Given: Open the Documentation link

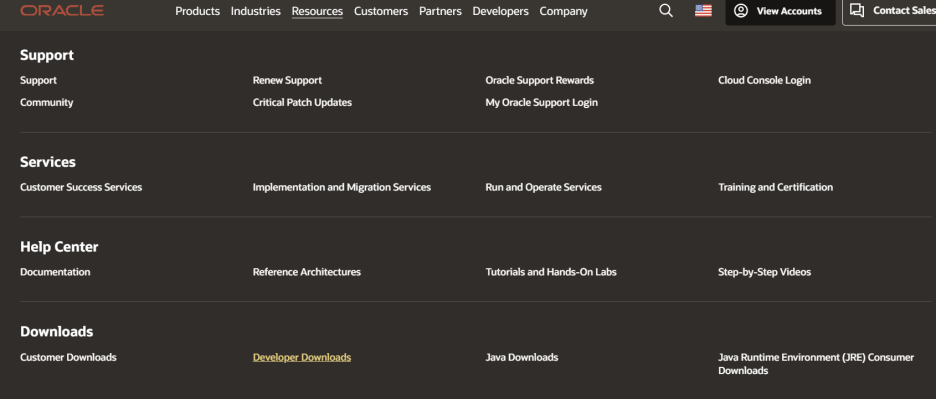Looking at the screenshot, I should click(55, 272).
